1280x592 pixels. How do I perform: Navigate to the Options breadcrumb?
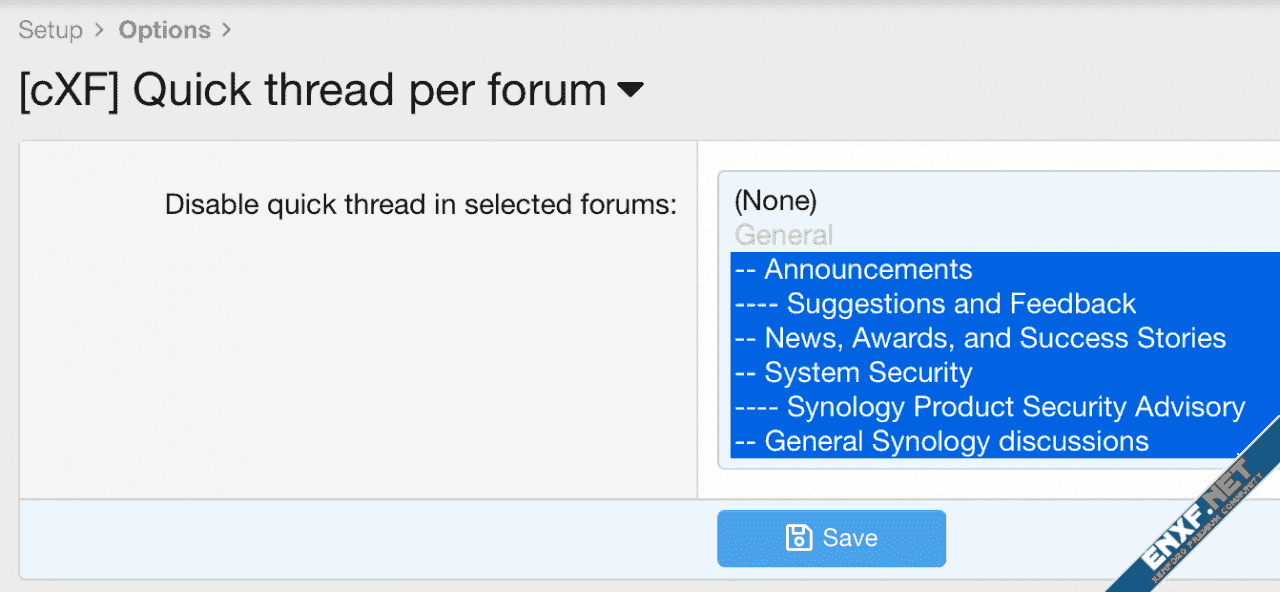tap(164, 30)
